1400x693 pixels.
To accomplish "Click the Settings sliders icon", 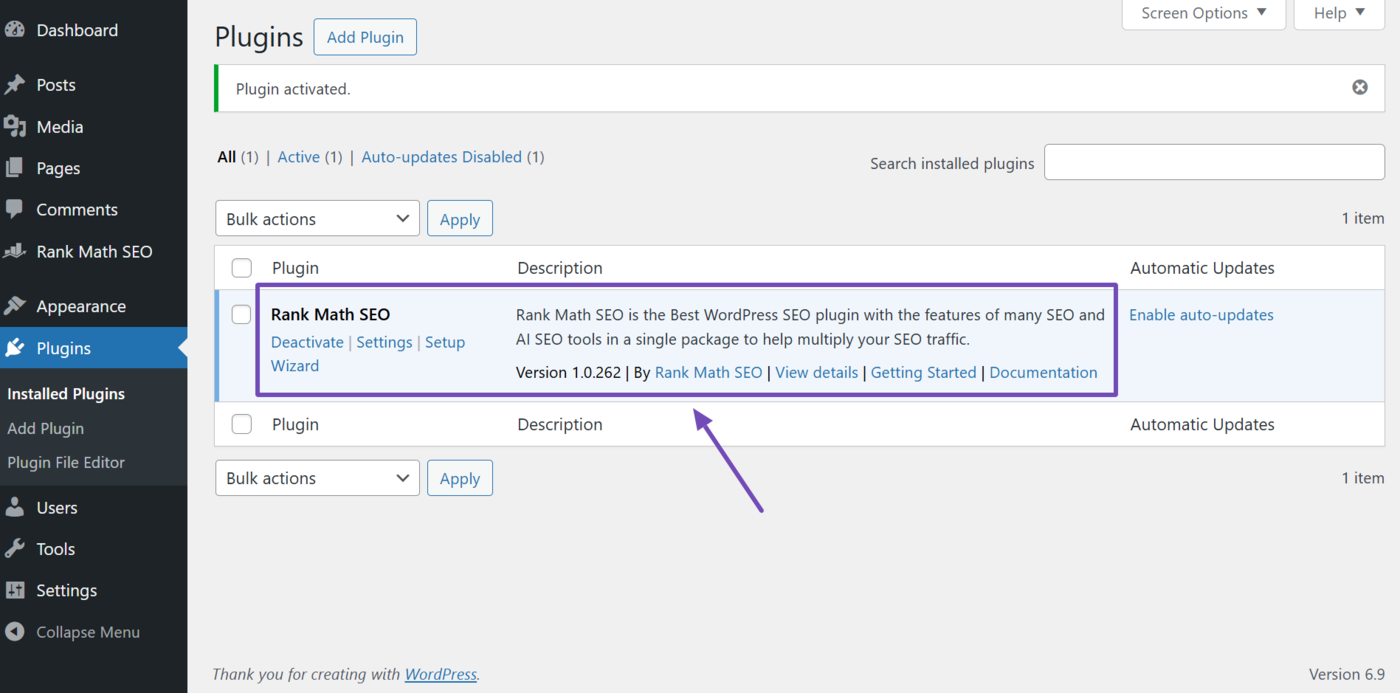I will click(15, 591).
